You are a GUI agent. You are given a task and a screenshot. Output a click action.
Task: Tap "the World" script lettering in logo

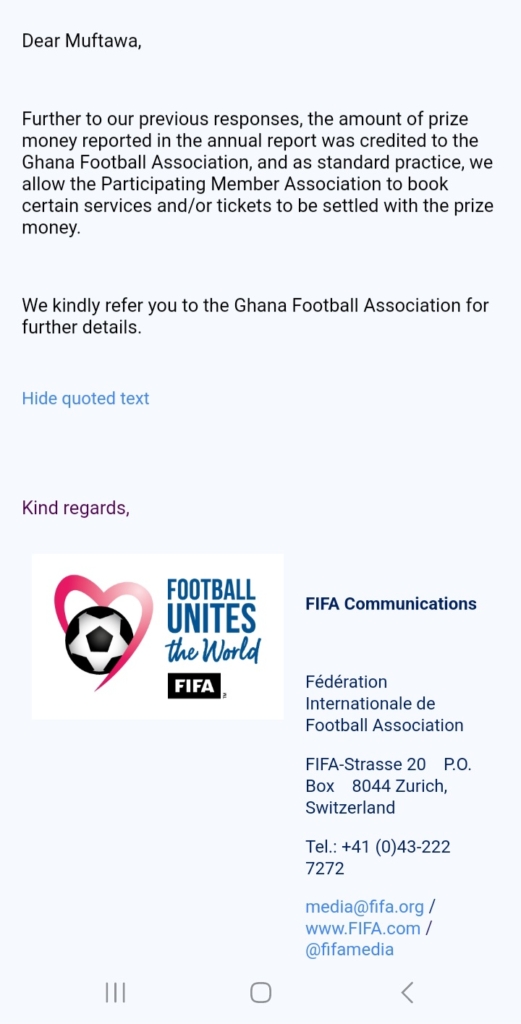tap(213, 650)
